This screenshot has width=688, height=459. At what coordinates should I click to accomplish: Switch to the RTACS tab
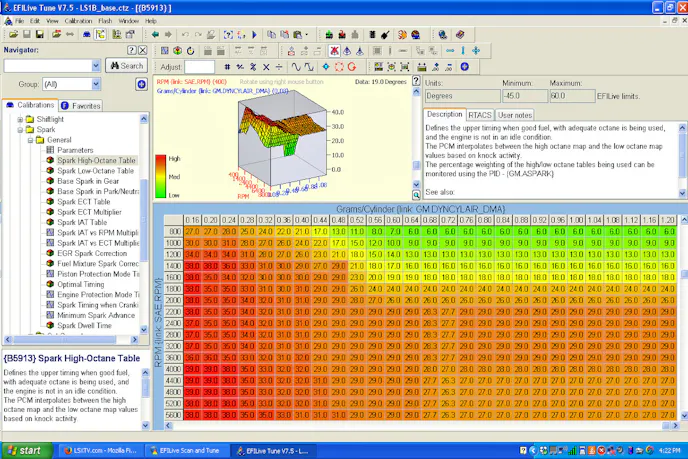tap(480, 115)
